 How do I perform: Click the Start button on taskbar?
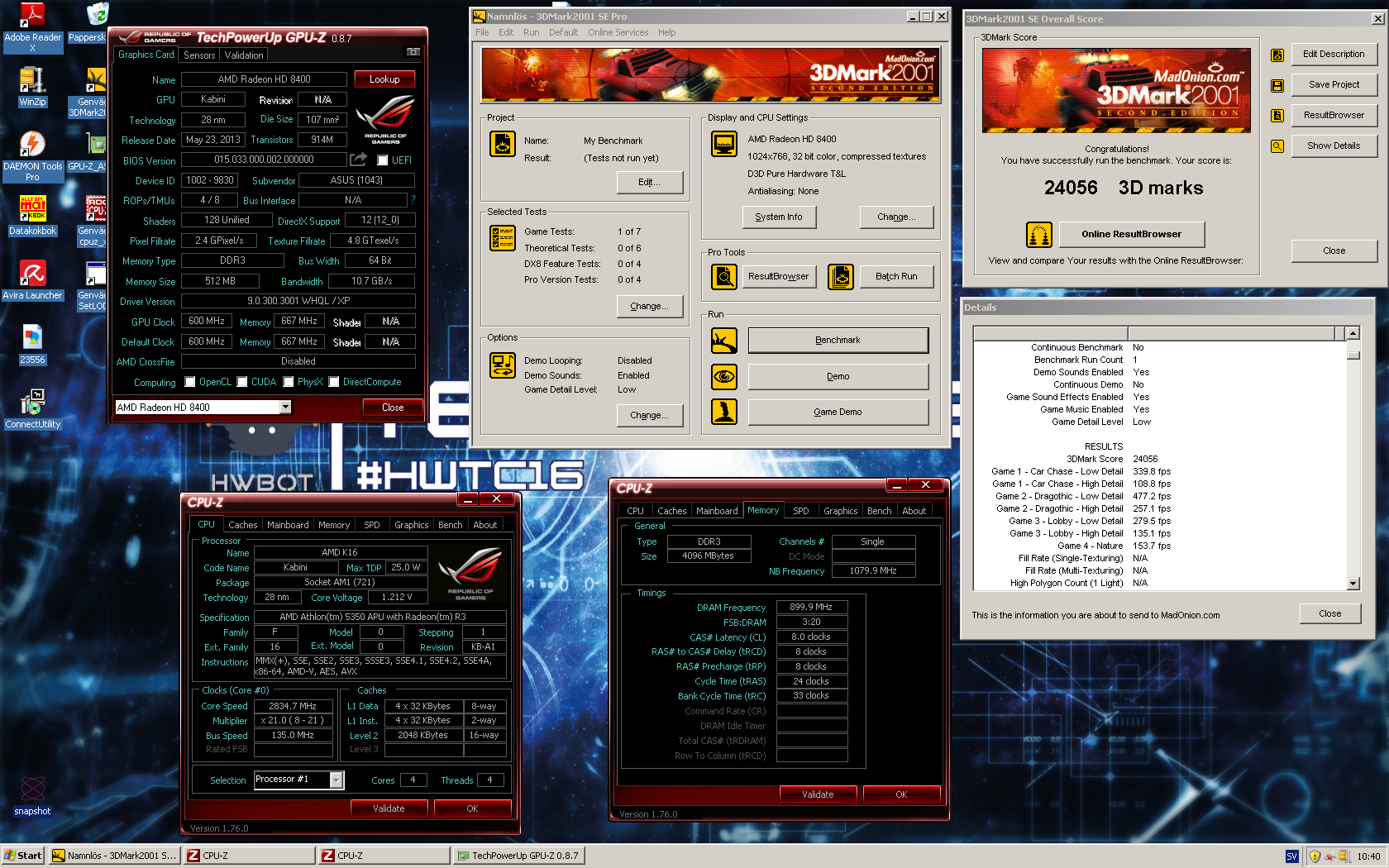click(22, 856)
